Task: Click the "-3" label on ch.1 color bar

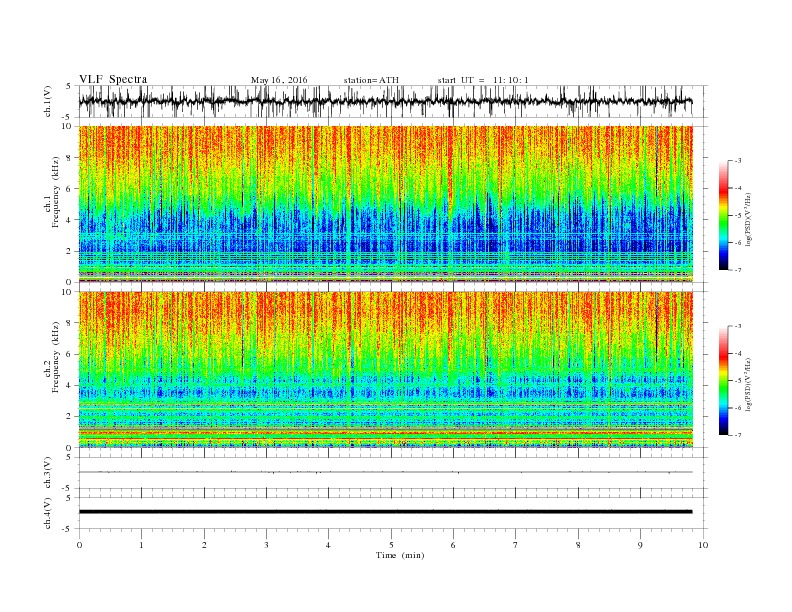Action: tap(738, 161)
